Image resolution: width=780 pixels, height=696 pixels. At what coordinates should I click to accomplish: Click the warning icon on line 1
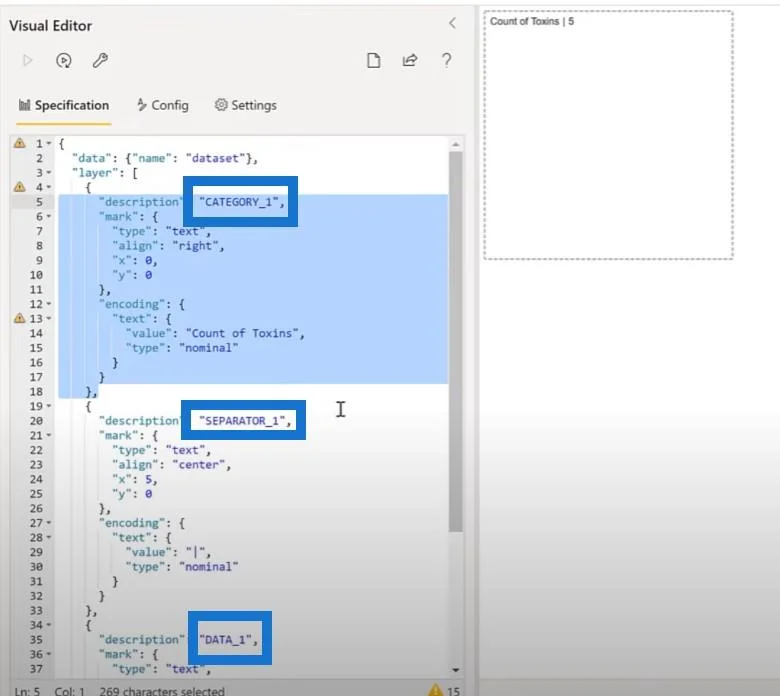click(19, 143)
